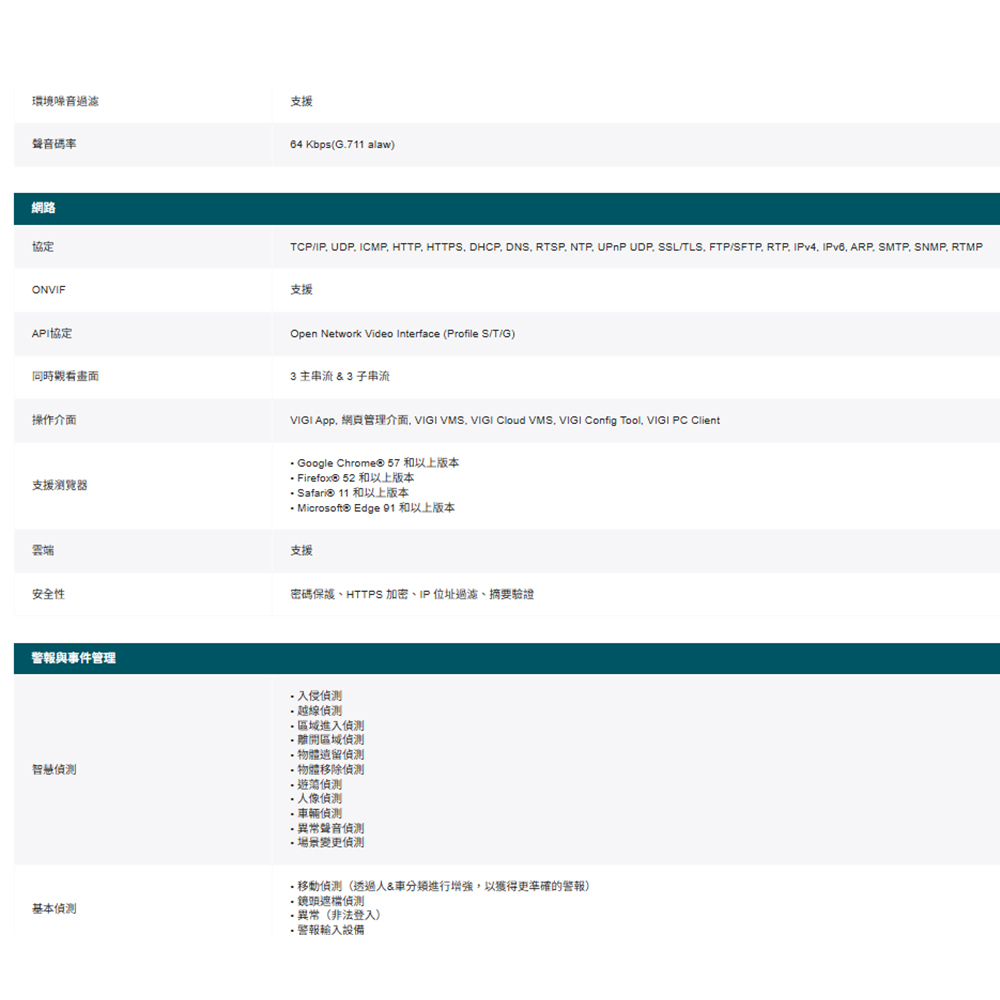Select the 聲音碼率 row label
This screenshot has height=1000, width=1000.
tap(54, 145)
